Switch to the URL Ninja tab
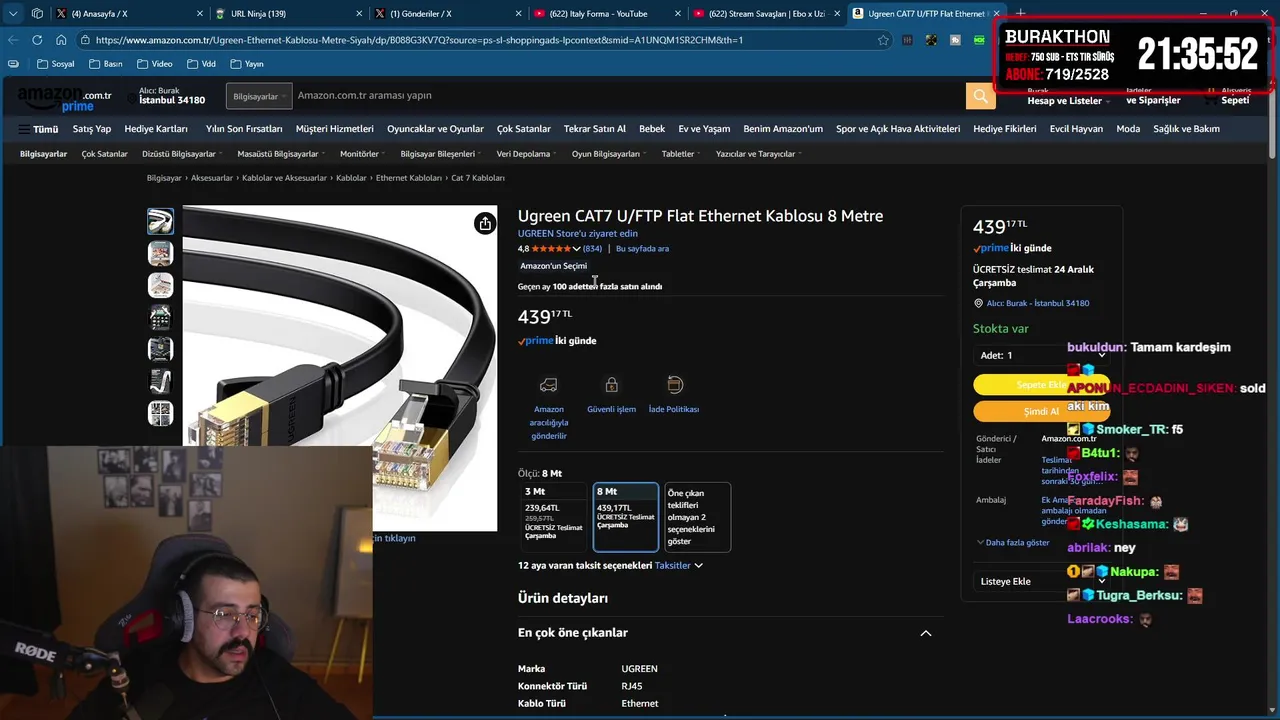 pos(285,13)
